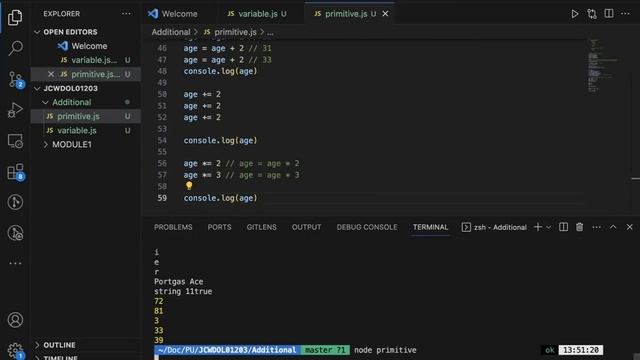Expand the Outline section
The image size is (640, 360).
coord(37,345)
